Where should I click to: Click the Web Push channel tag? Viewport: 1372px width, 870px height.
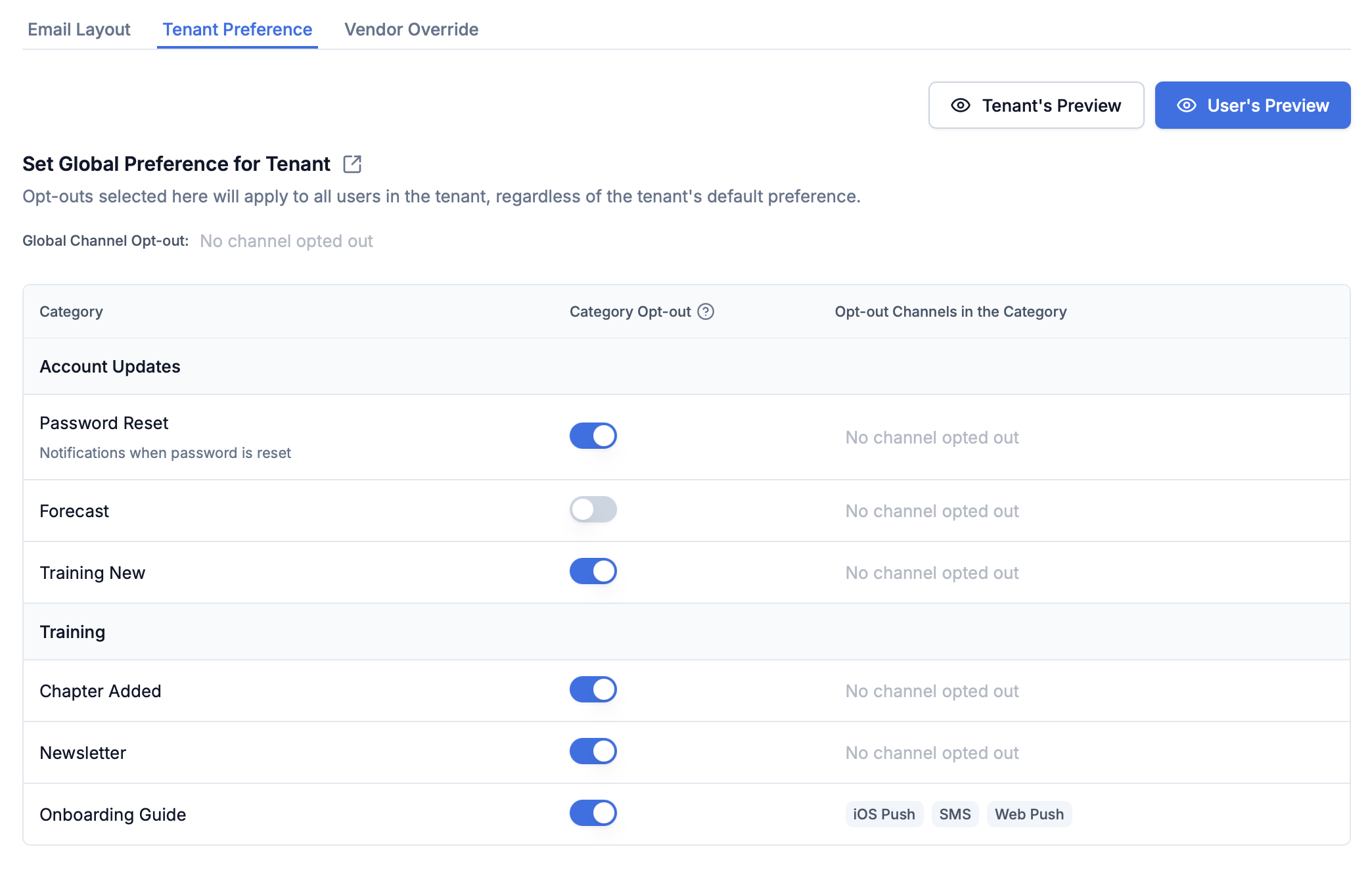1029,814
